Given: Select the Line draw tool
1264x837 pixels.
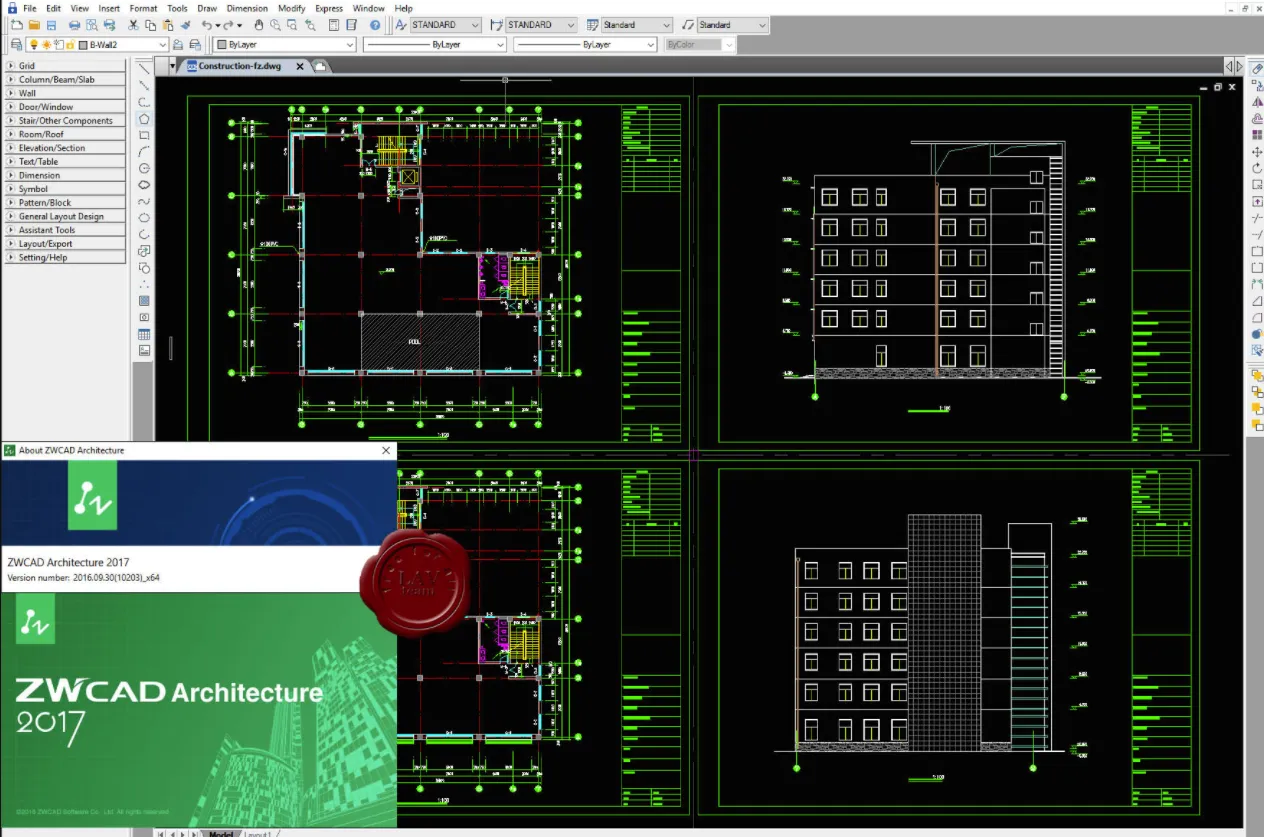Looking at the screenshot, I should (x=144, y=67).
